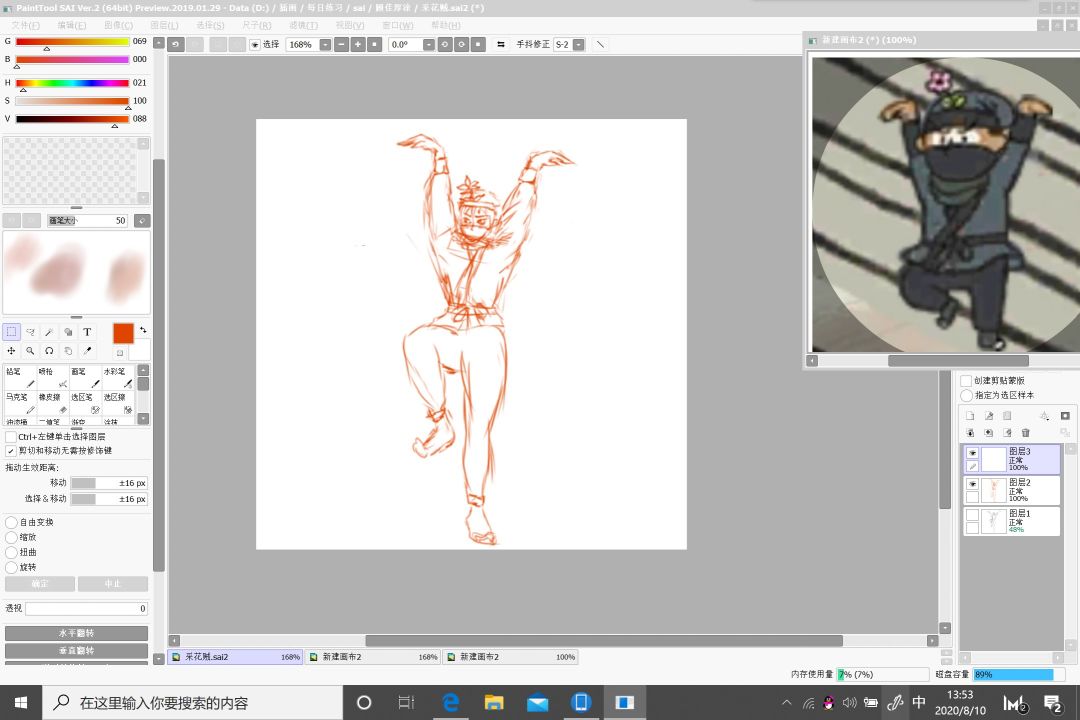Expand the S-2 stabilizer dropdown
Viewport: 1080px width, 720px height.
point(578,45)
